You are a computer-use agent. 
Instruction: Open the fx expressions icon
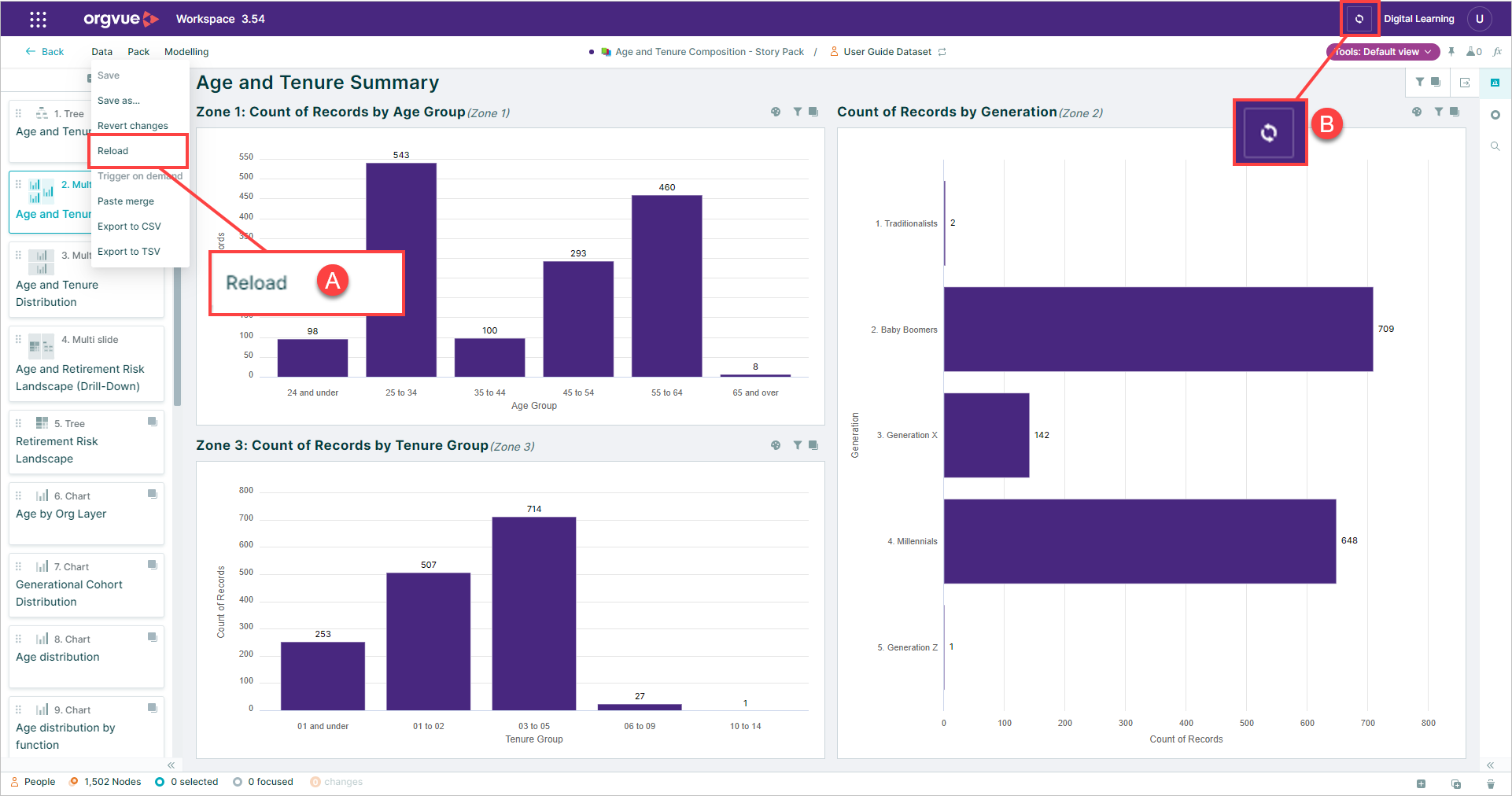pos(1497,52)
